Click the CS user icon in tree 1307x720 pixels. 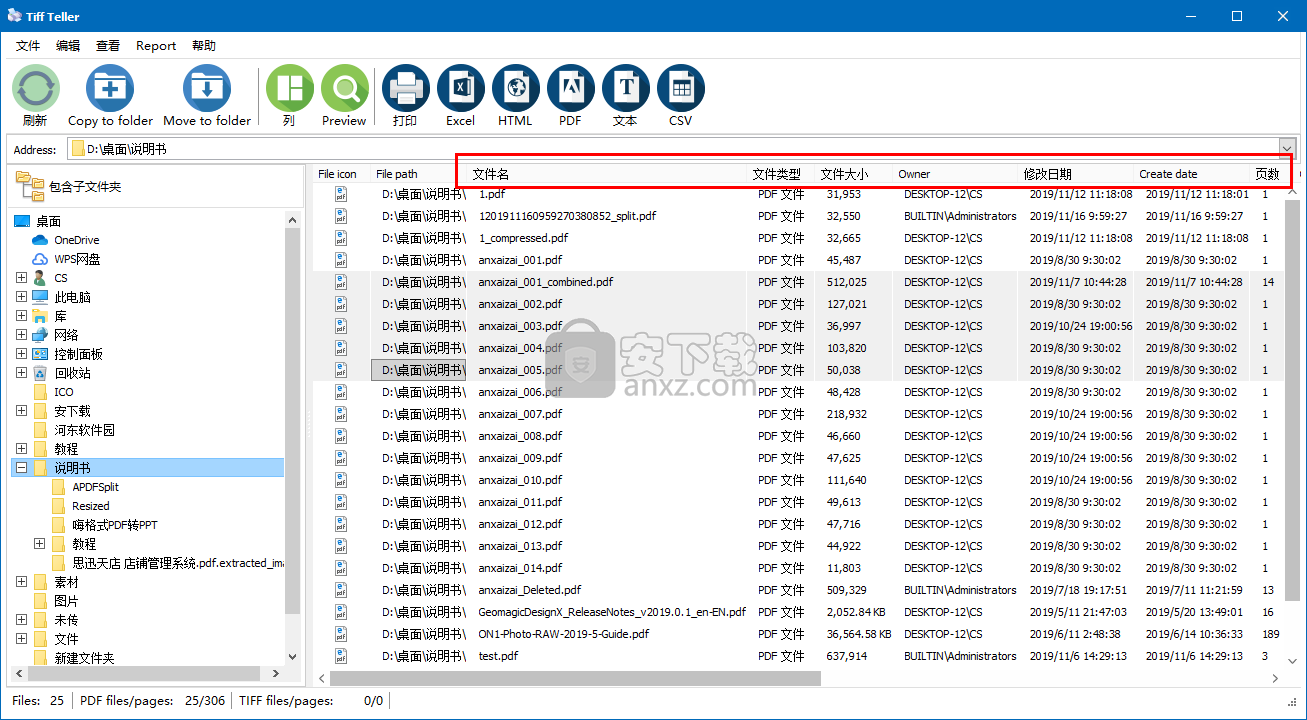click(40, 278)
